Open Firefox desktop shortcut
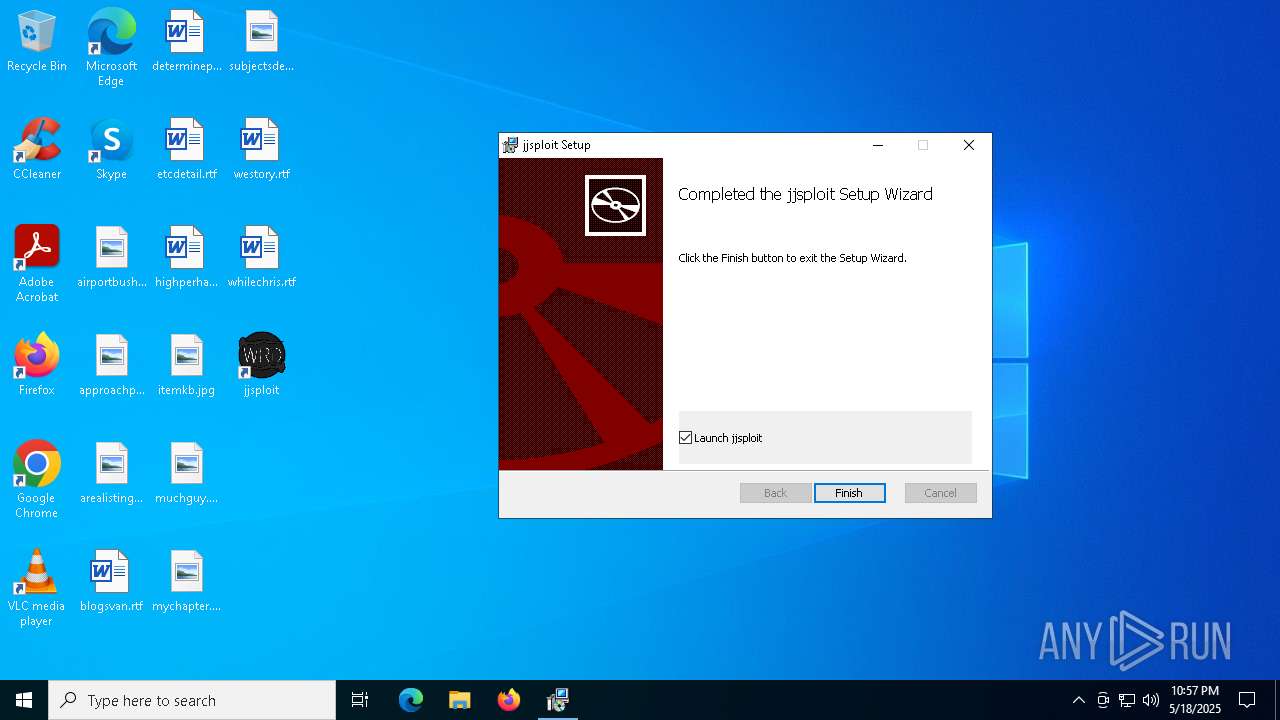Viewport: 1280px width, 720px height. click(x=37, y=366)
